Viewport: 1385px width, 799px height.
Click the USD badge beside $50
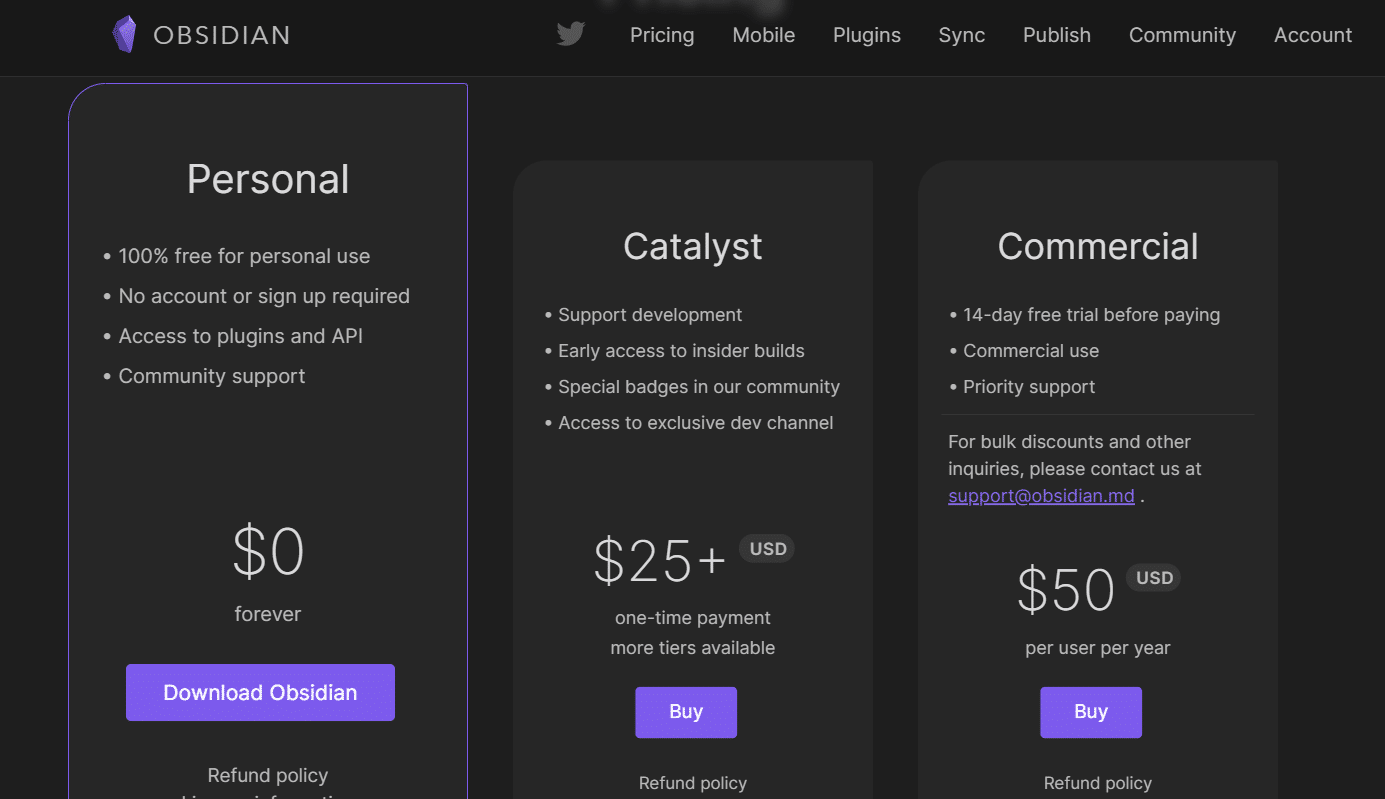(1153, 578)
